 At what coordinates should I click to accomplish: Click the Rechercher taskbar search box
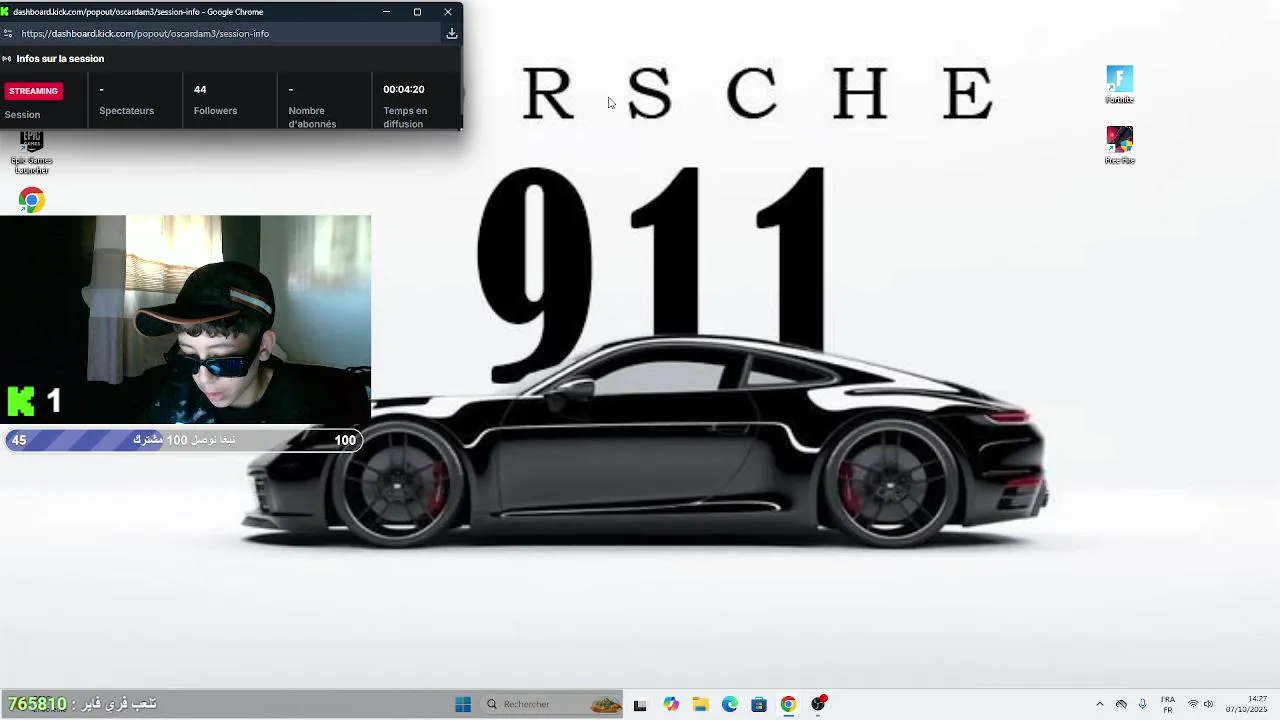tap(552, 704)
